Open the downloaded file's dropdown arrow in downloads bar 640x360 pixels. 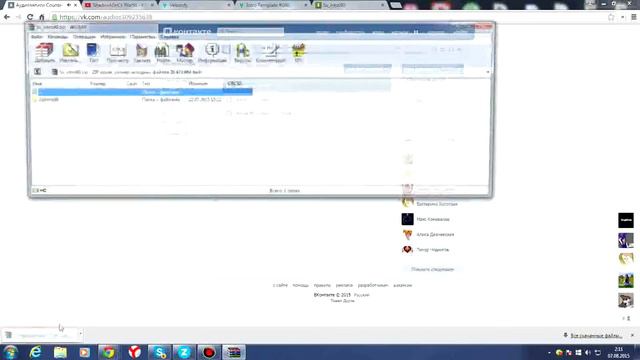pos(80,334)
